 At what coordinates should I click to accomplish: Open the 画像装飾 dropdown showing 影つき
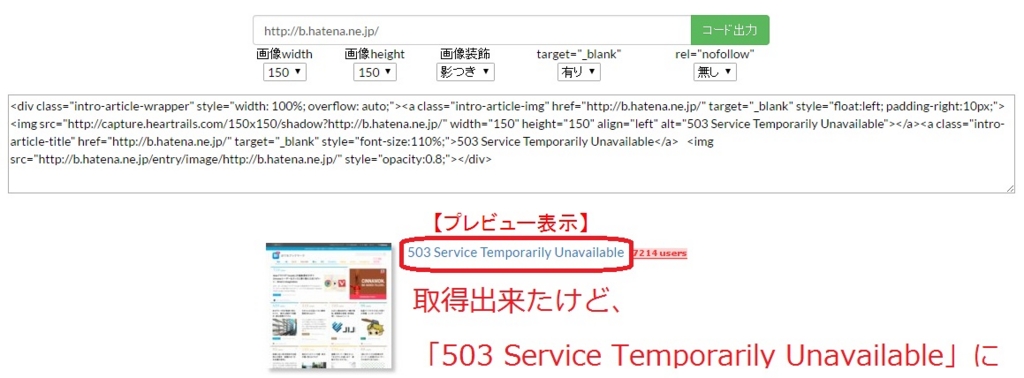point(465,72)
